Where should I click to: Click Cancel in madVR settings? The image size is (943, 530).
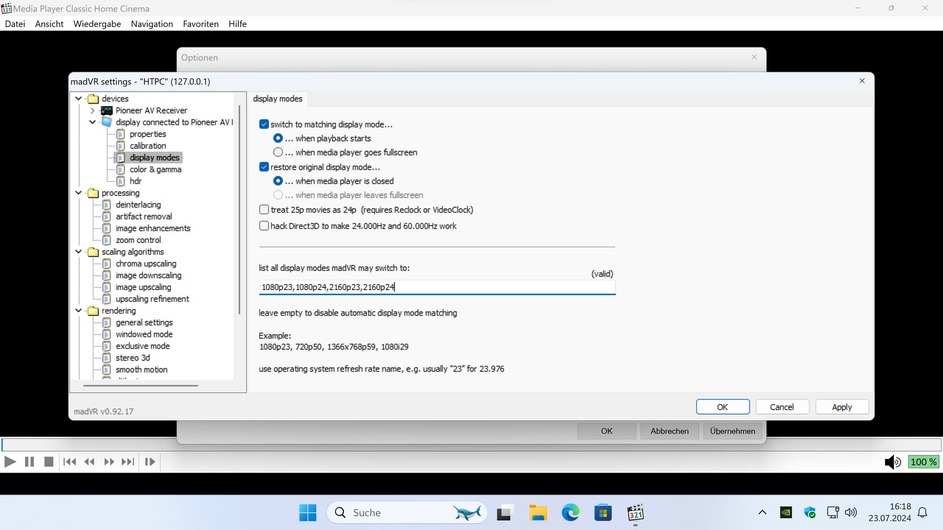point(782,407)
